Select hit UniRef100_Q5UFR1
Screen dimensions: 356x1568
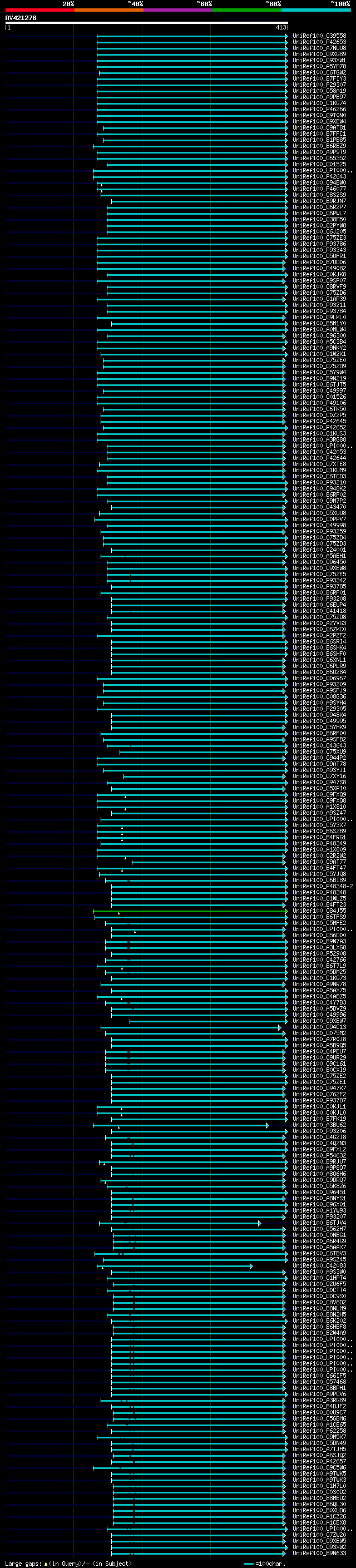pyautogui.click(x=319, y=256)
